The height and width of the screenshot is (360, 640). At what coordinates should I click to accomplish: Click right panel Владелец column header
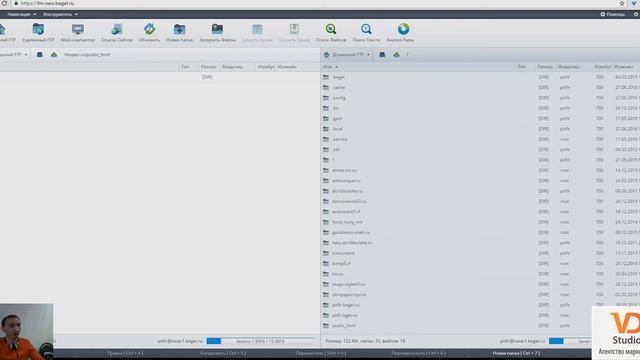click(x=569, y=67)
